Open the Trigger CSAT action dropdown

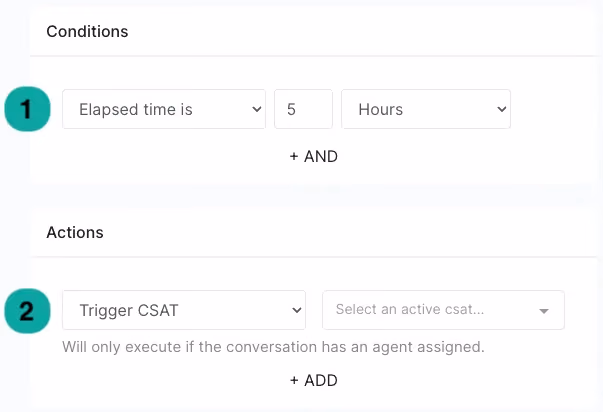[184, 310]
